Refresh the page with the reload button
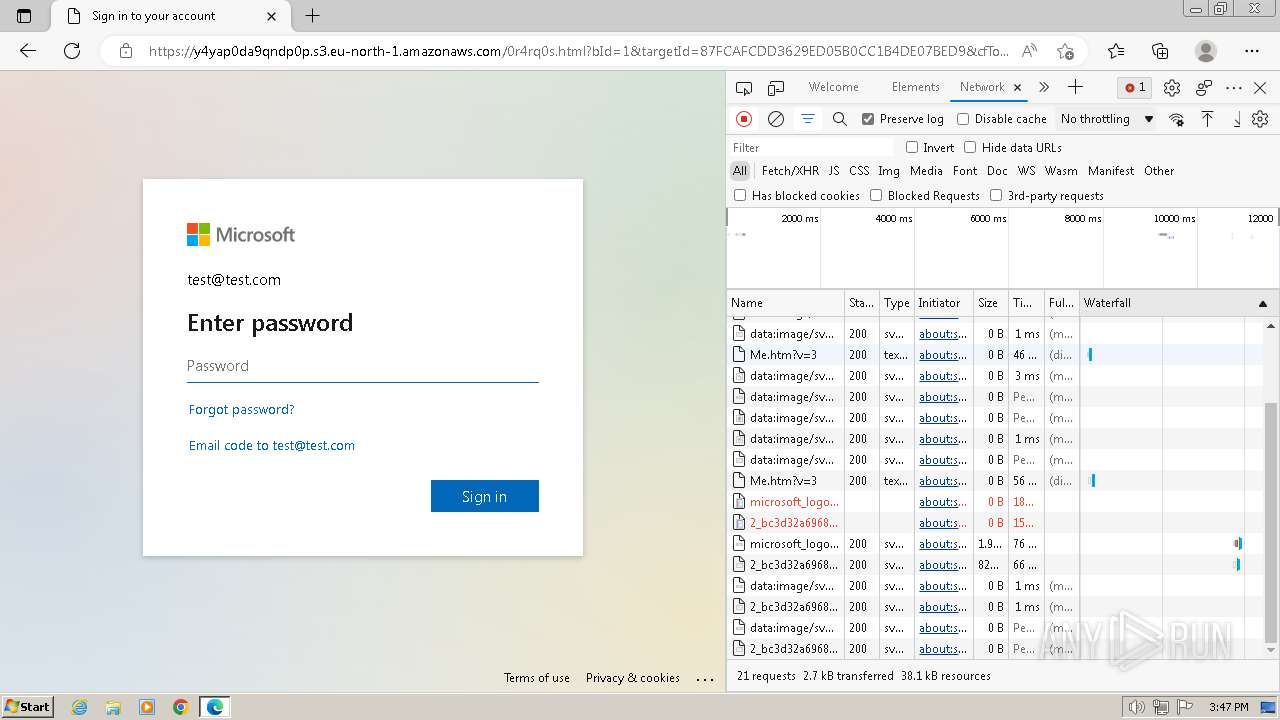This screenshot has width=1280, height=720. pos(72,51)
